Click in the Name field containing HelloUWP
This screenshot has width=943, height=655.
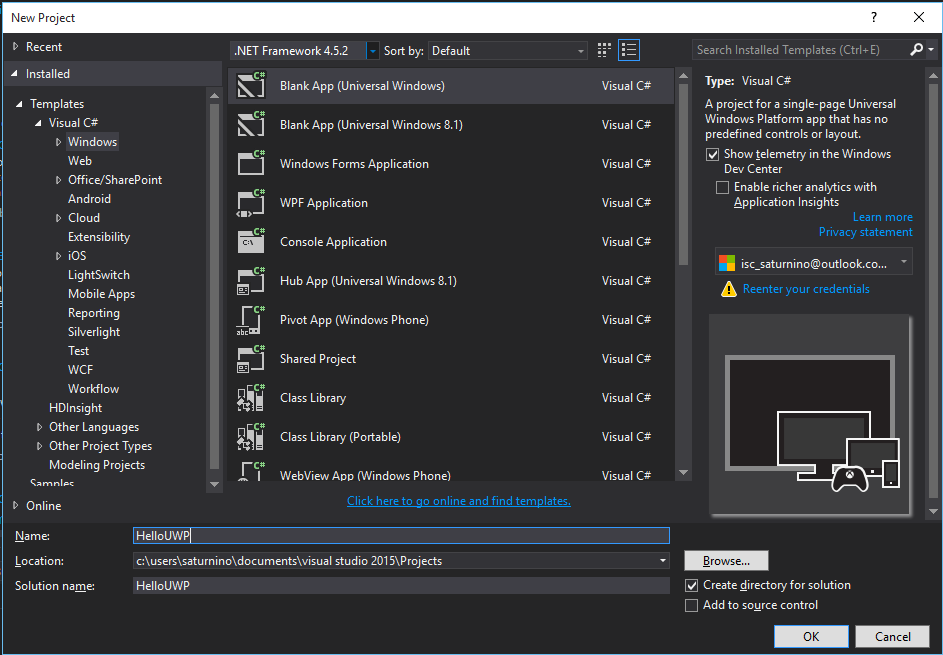[x=401, y=536]
